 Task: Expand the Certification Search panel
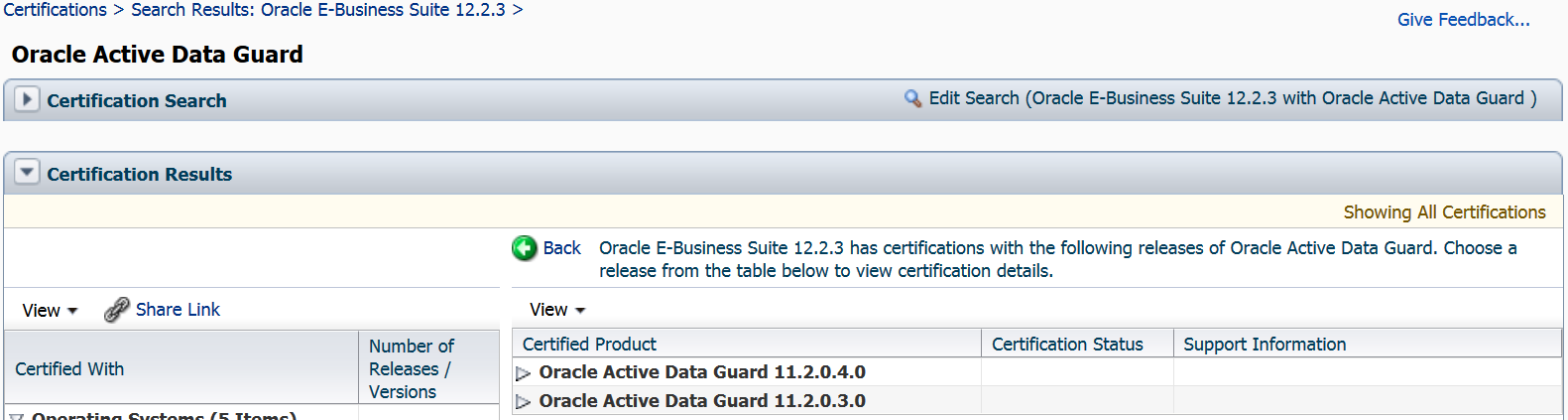coord(27,99)
